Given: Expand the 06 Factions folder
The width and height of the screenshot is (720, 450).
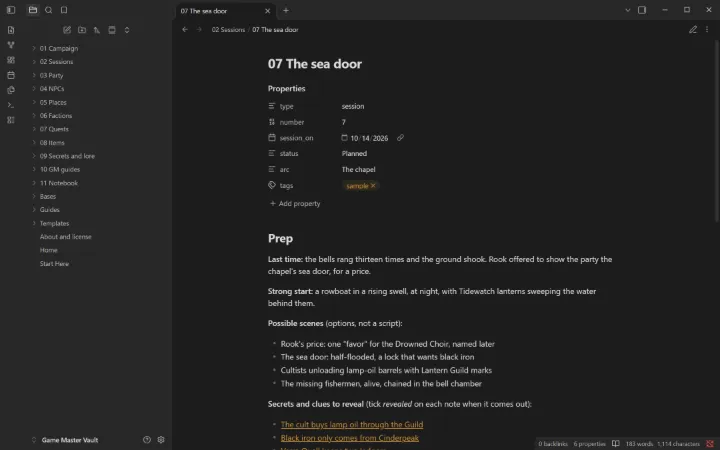Looking at the screenshot, I should pos(55,116).
